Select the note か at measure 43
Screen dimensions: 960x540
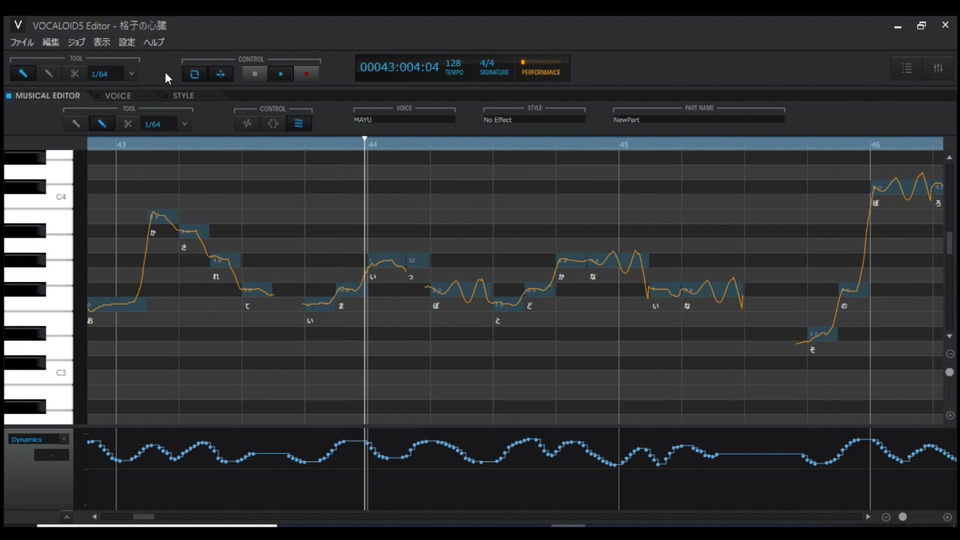tap(163, 216)
